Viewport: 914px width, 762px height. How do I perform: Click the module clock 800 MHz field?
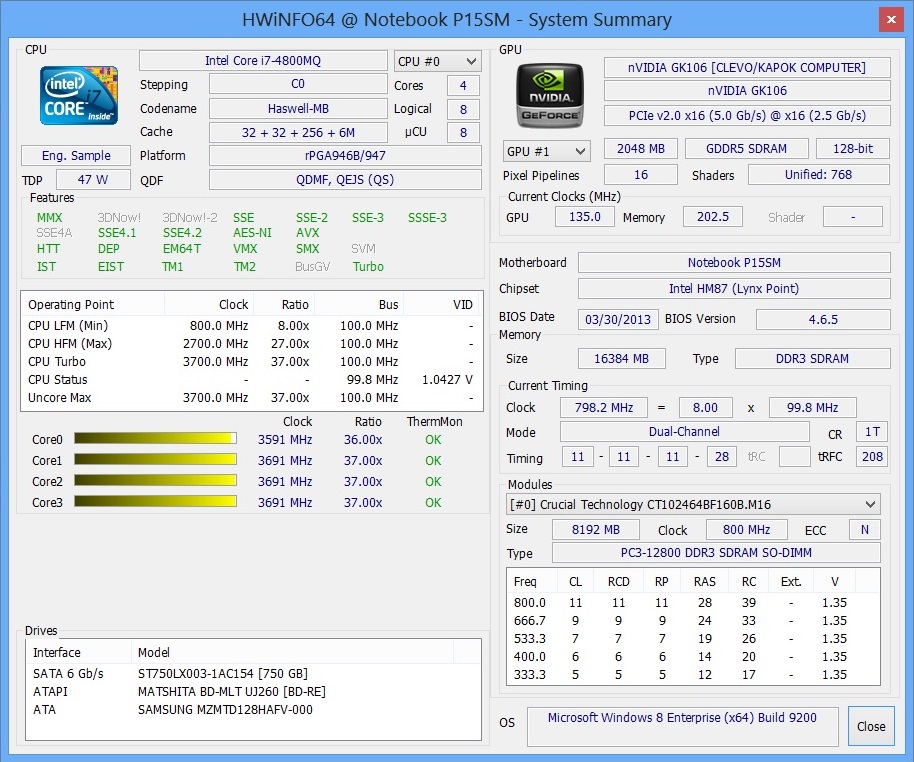click(x=746, y=529)
